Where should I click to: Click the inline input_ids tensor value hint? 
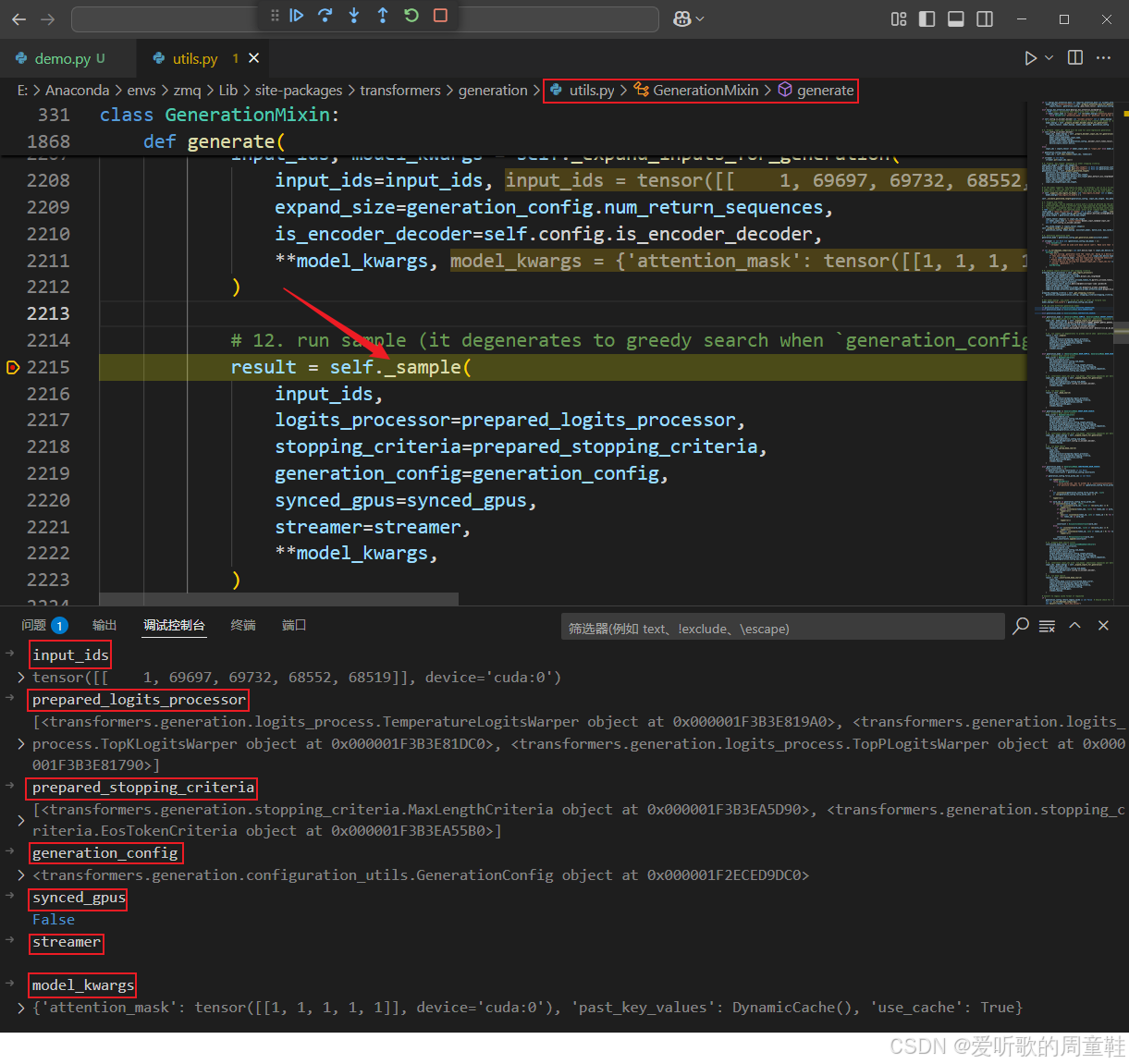[x=765, y=180]
